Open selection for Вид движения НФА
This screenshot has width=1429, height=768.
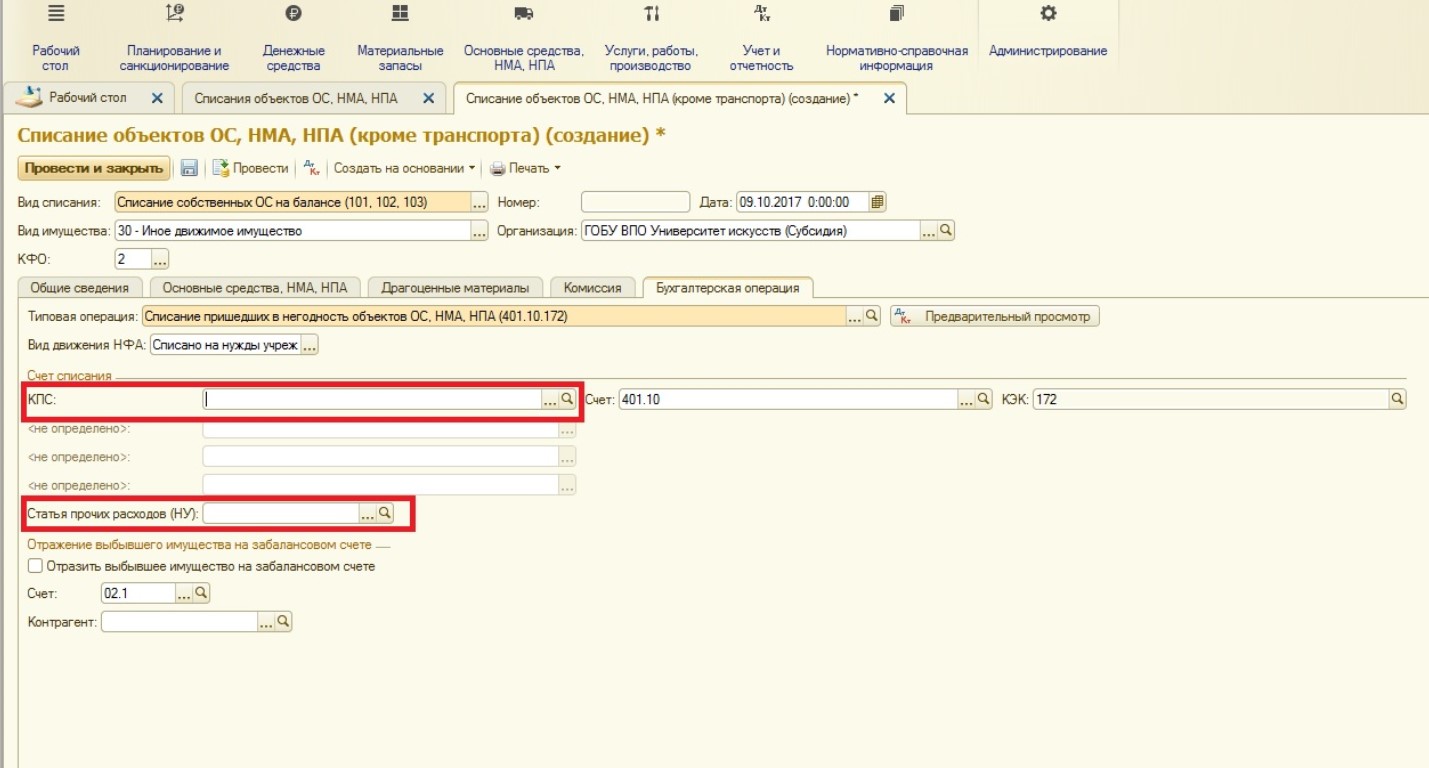pyautogui.click(x=309, y=345)
